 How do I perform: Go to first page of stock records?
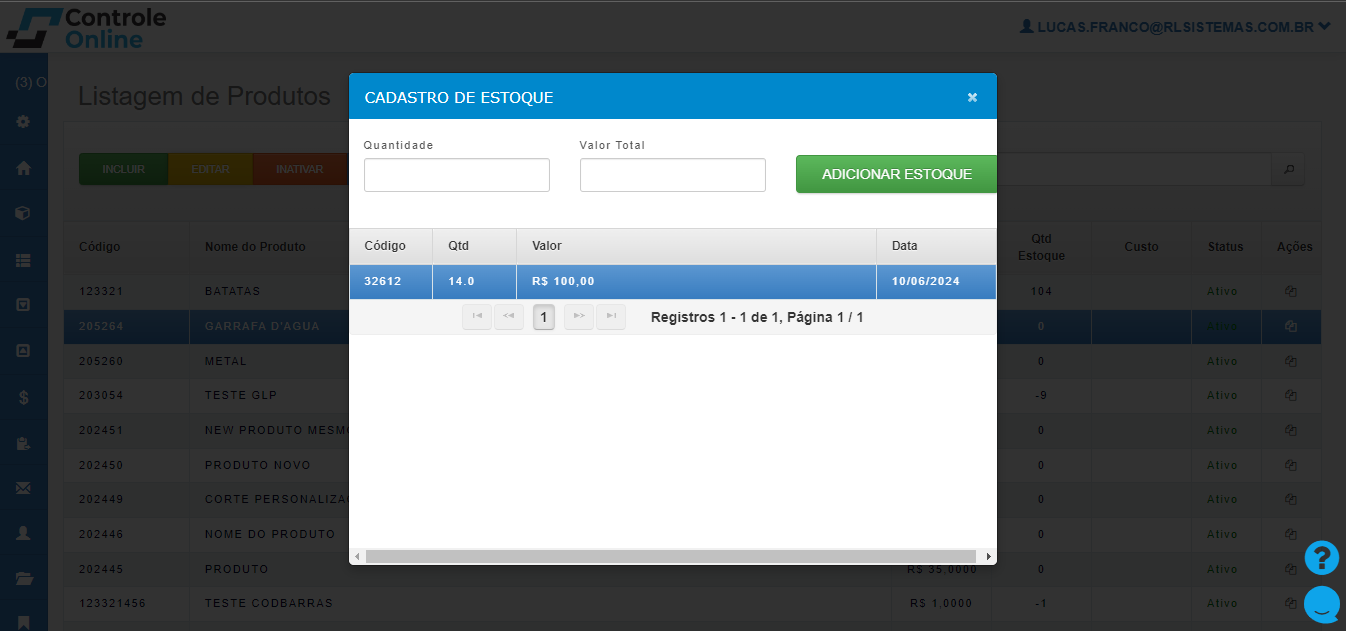click(477, 317)
